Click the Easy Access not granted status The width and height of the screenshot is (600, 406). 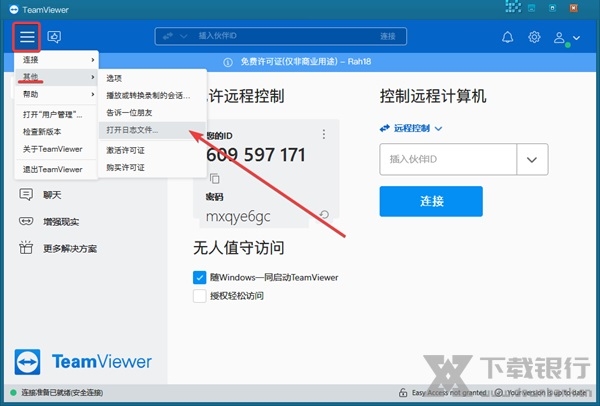click(442, 393)
